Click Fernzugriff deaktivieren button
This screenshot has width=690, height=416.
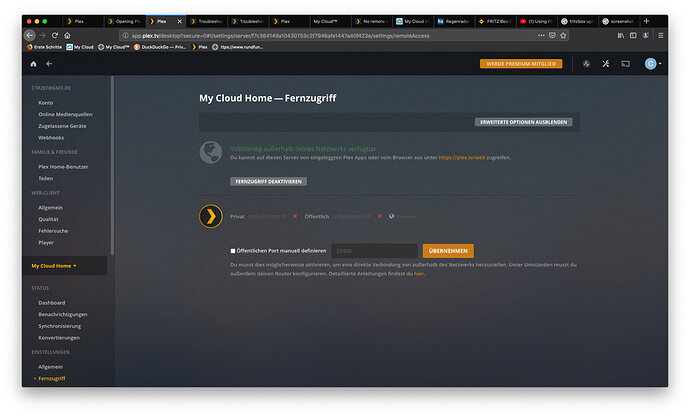pos(268,181)
